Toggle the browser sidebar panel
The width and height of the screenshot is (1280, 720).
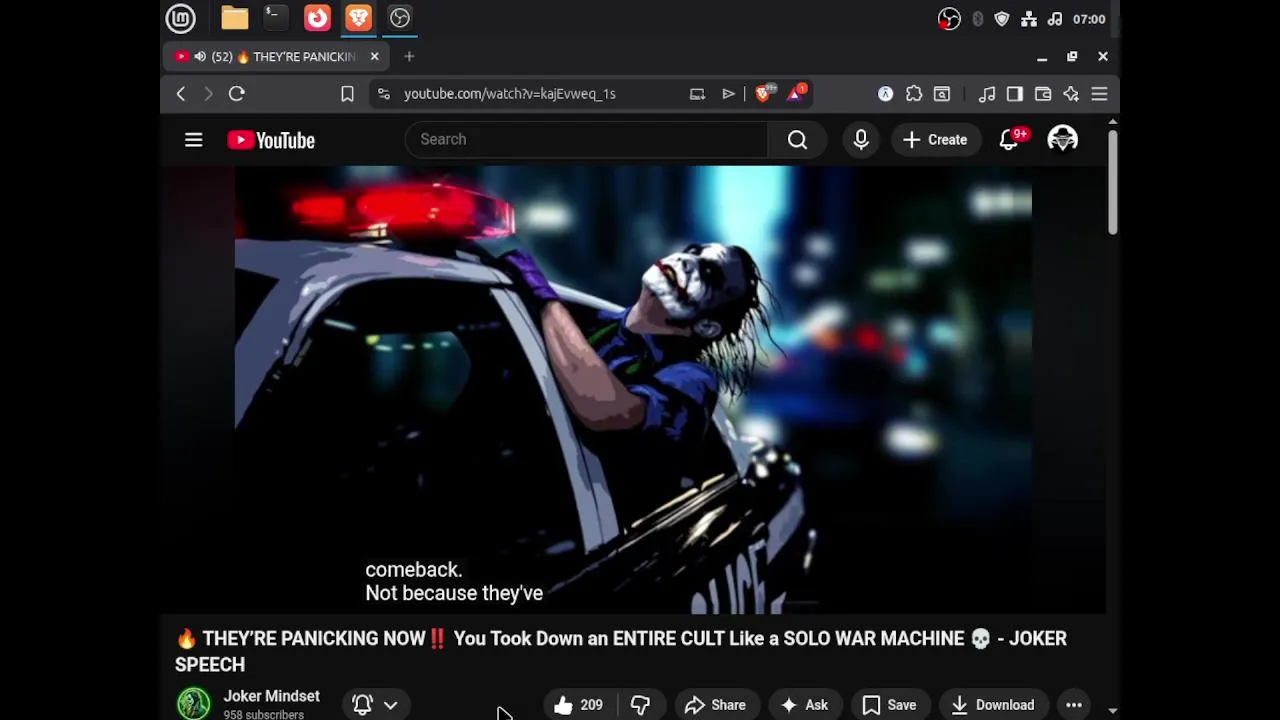1015,94
